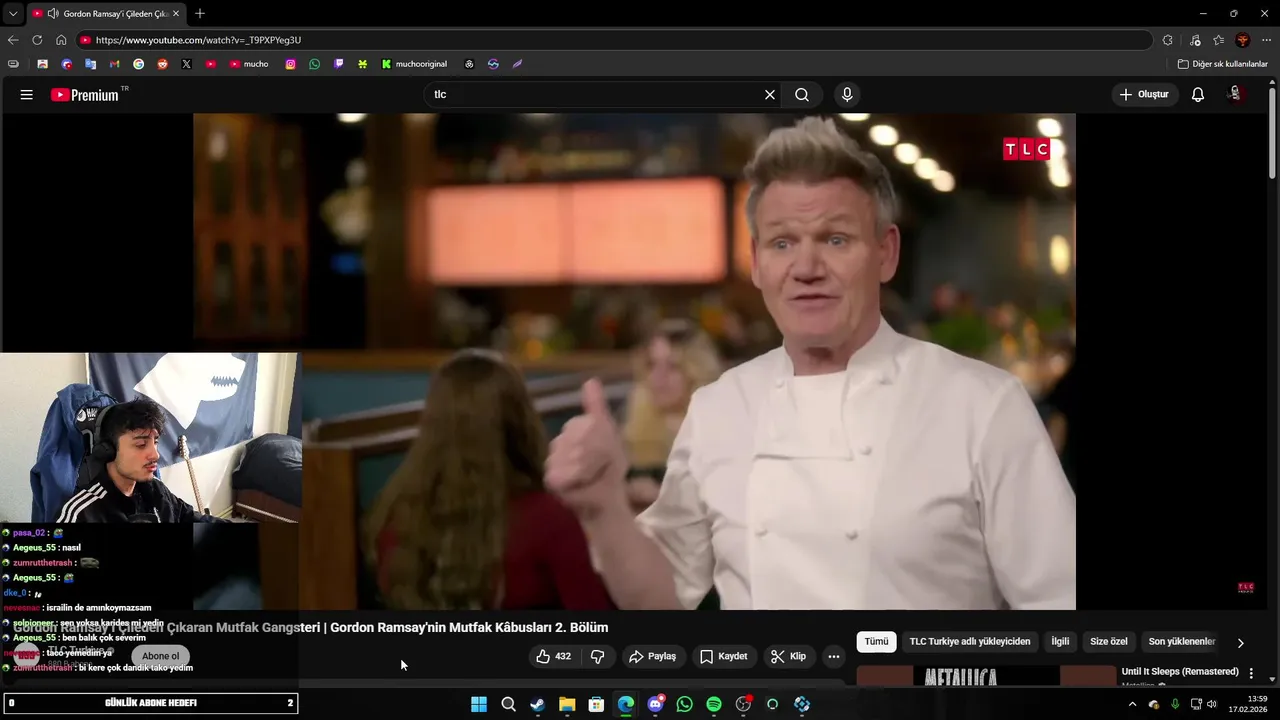Open Steam from the taskbar
Image resolution: width=1280 pixels, height=720 pixels.
(x=537, y=705)
